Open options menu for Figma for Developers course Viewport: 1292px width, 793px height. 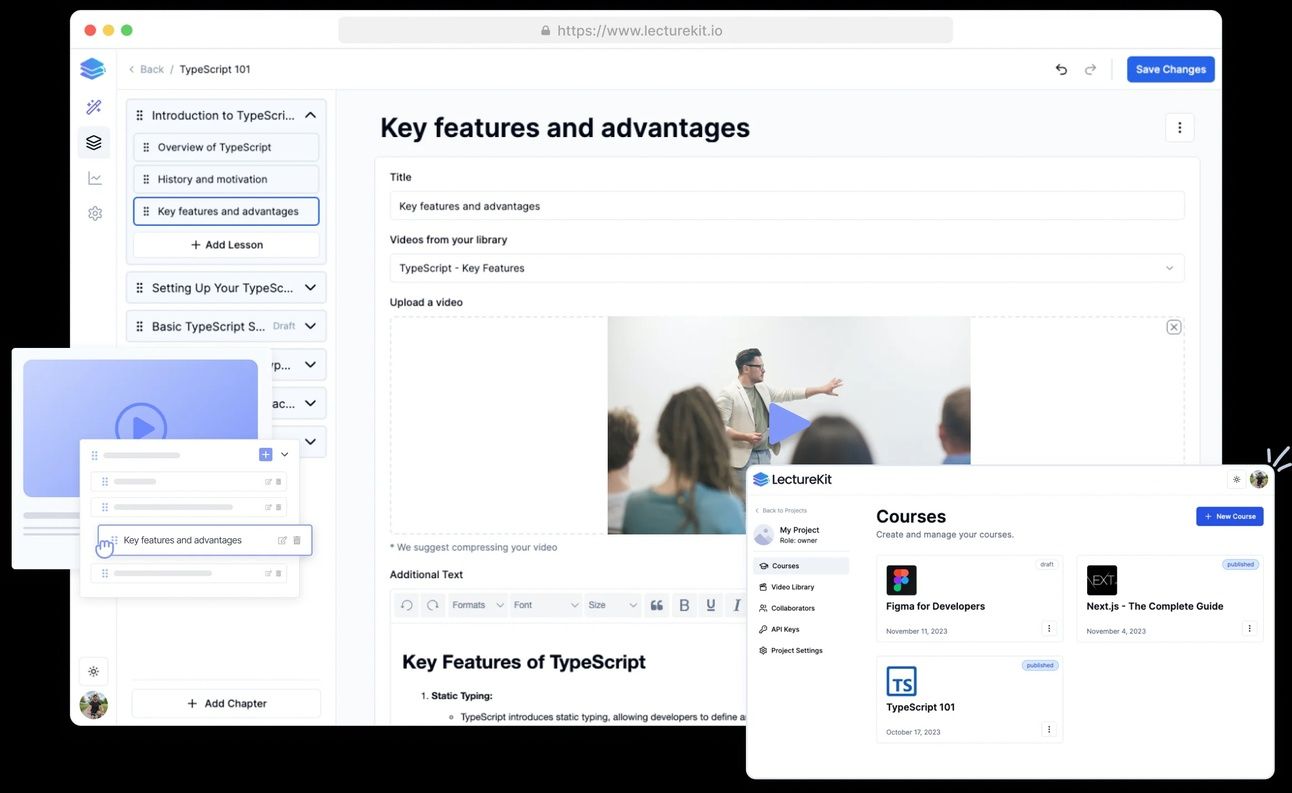pos(1049,629)
